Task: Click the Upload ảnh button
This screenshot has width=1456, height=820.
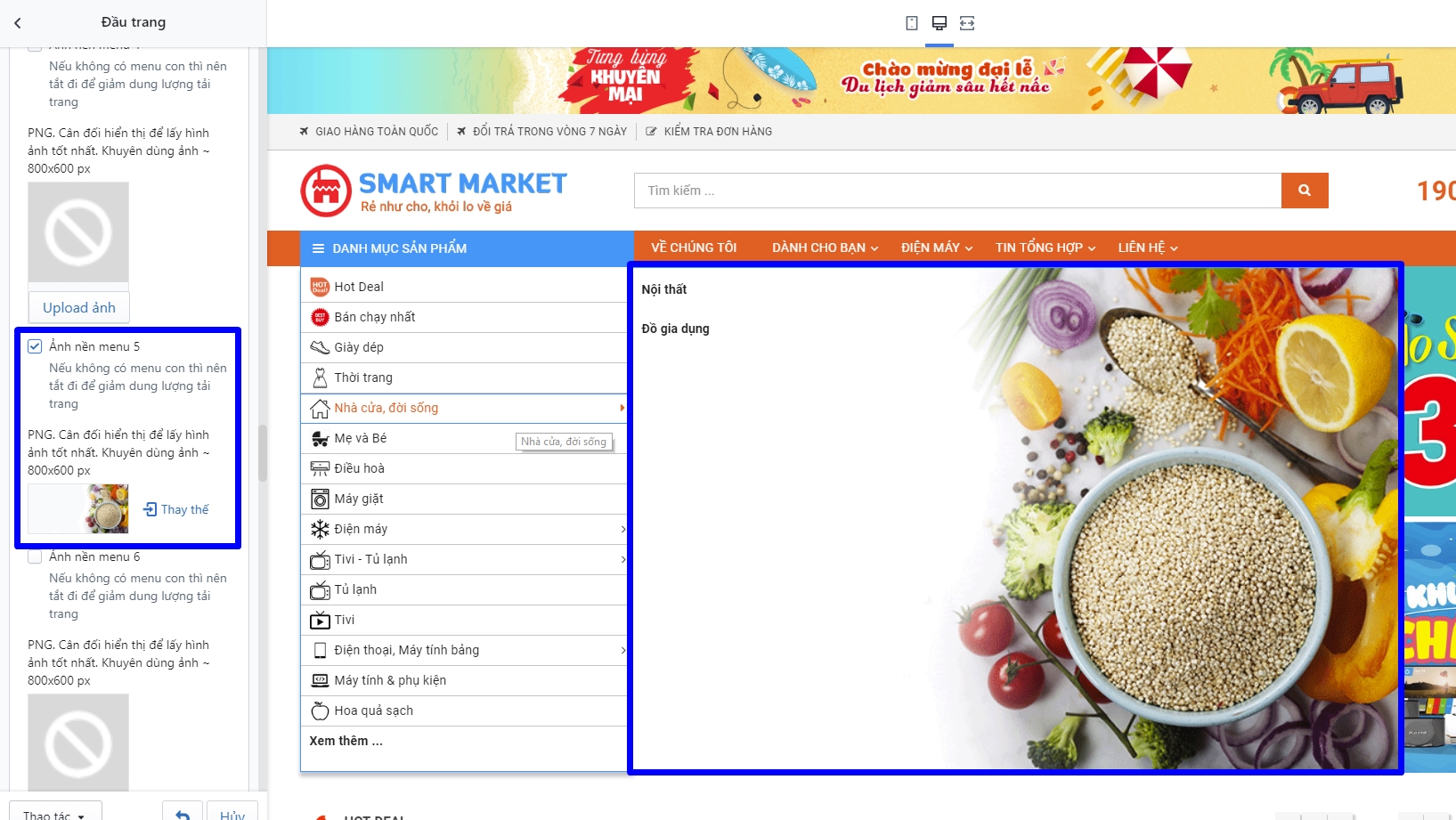Action: click(79, 307)
